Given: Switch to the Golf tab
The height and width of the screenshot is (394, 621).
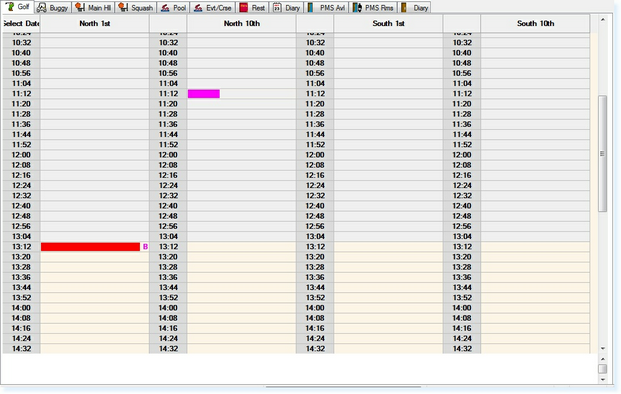Looking at the screenshot, I should (18, 7).
